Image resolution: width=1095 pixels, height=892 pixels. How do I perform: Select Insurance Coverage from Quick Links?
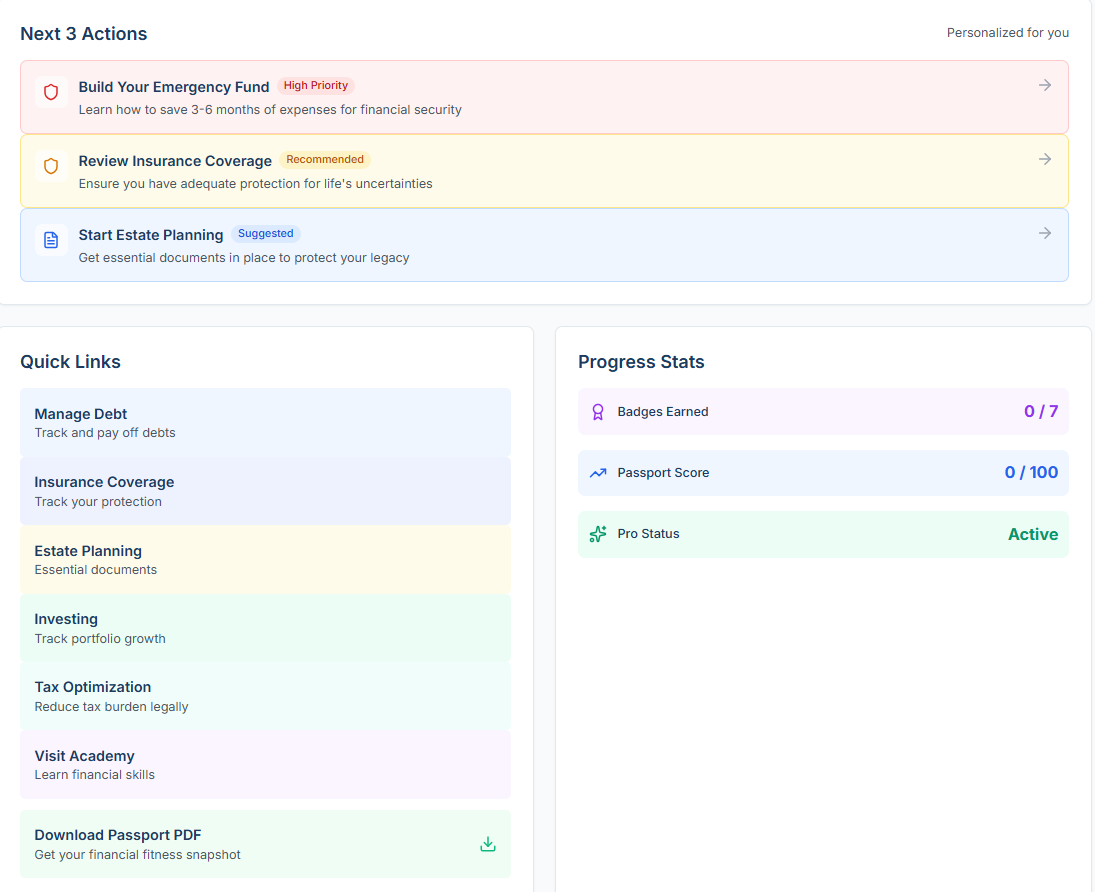click(266, 491)
